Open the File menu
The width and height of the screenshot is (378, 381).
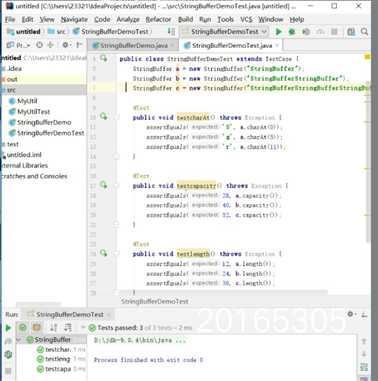[x=10, y=19]
